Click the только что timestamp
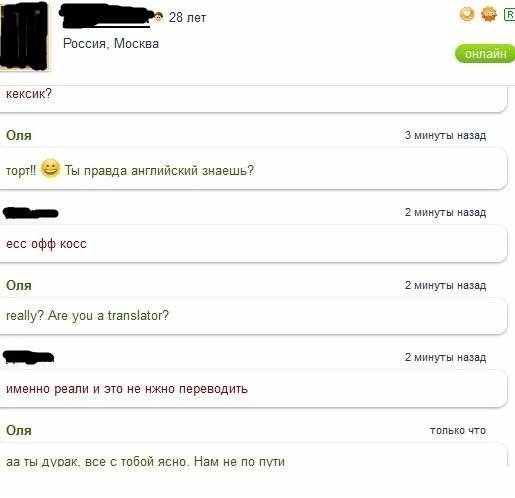Screen dimensions: 515x498 (x=458, y=430)
